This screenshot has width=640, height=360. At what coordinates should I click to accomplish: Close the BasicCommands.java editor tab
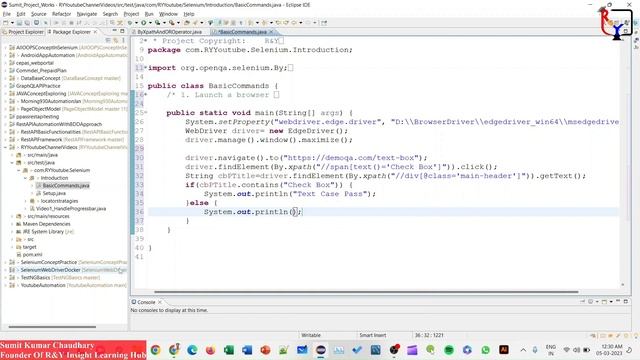[271, 32]
